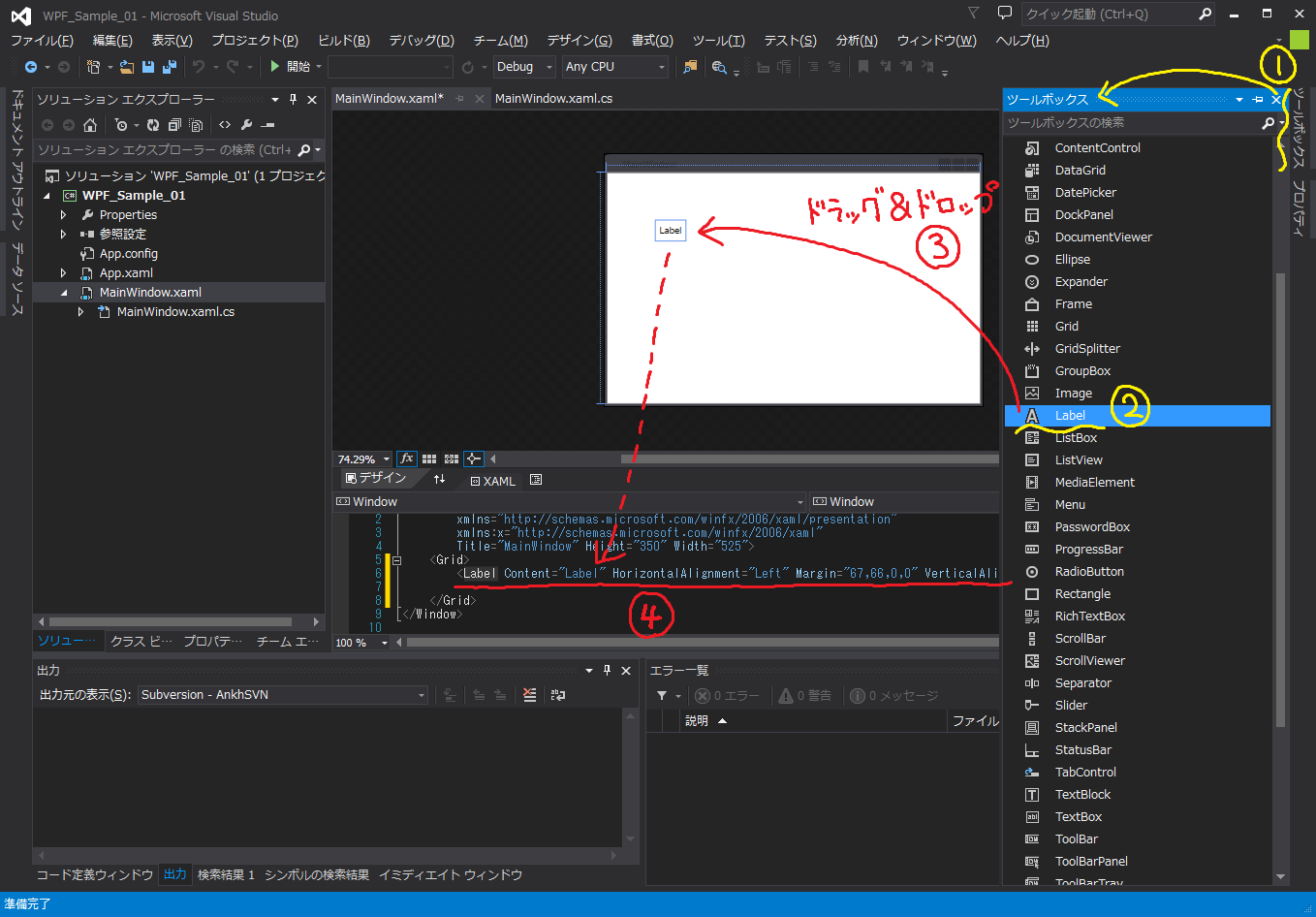The width and height of the screenshot is (1316, 917).
Task: Toggle snap grid display in designer
Action: [429, 458]
